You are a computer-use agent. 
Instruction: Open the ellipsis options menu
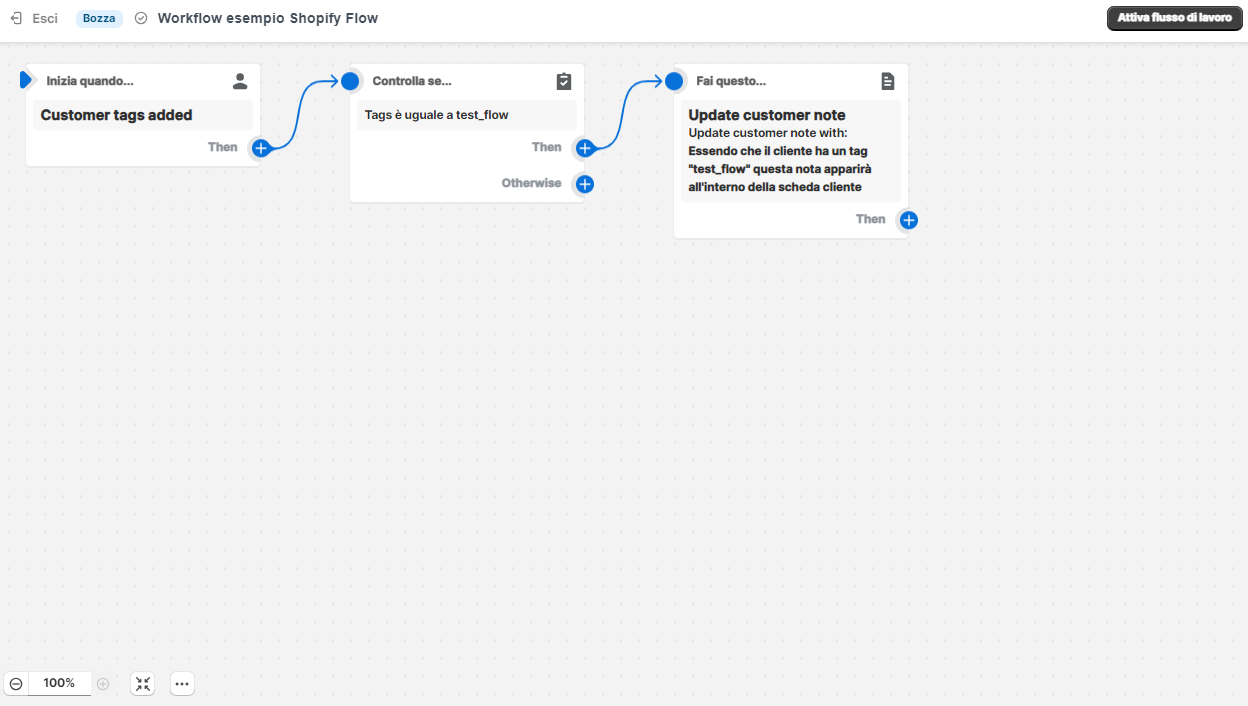click(x=182, y=683)
